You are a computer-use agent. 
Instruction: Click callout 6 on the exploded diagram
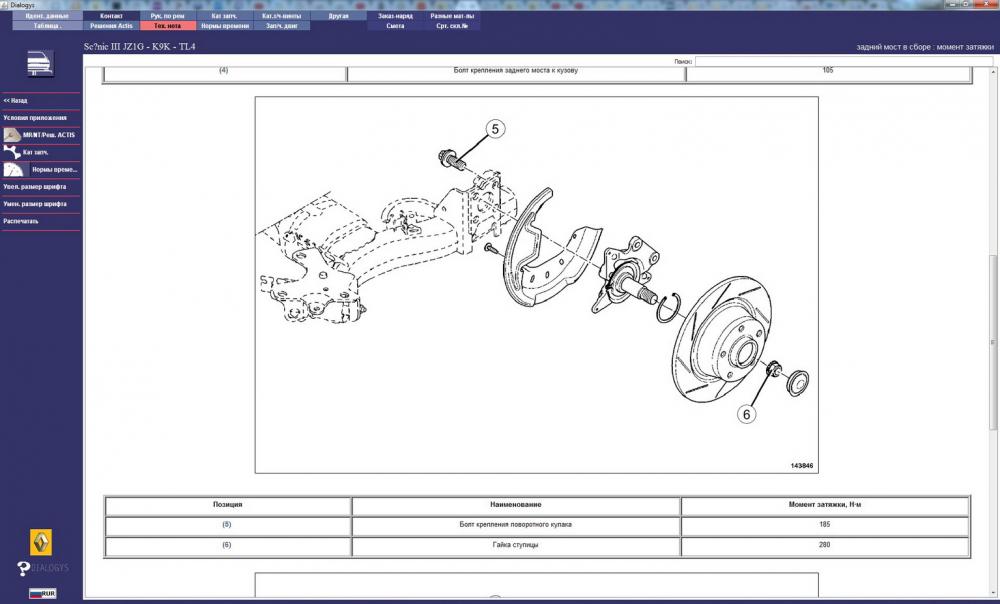point(747,414)
